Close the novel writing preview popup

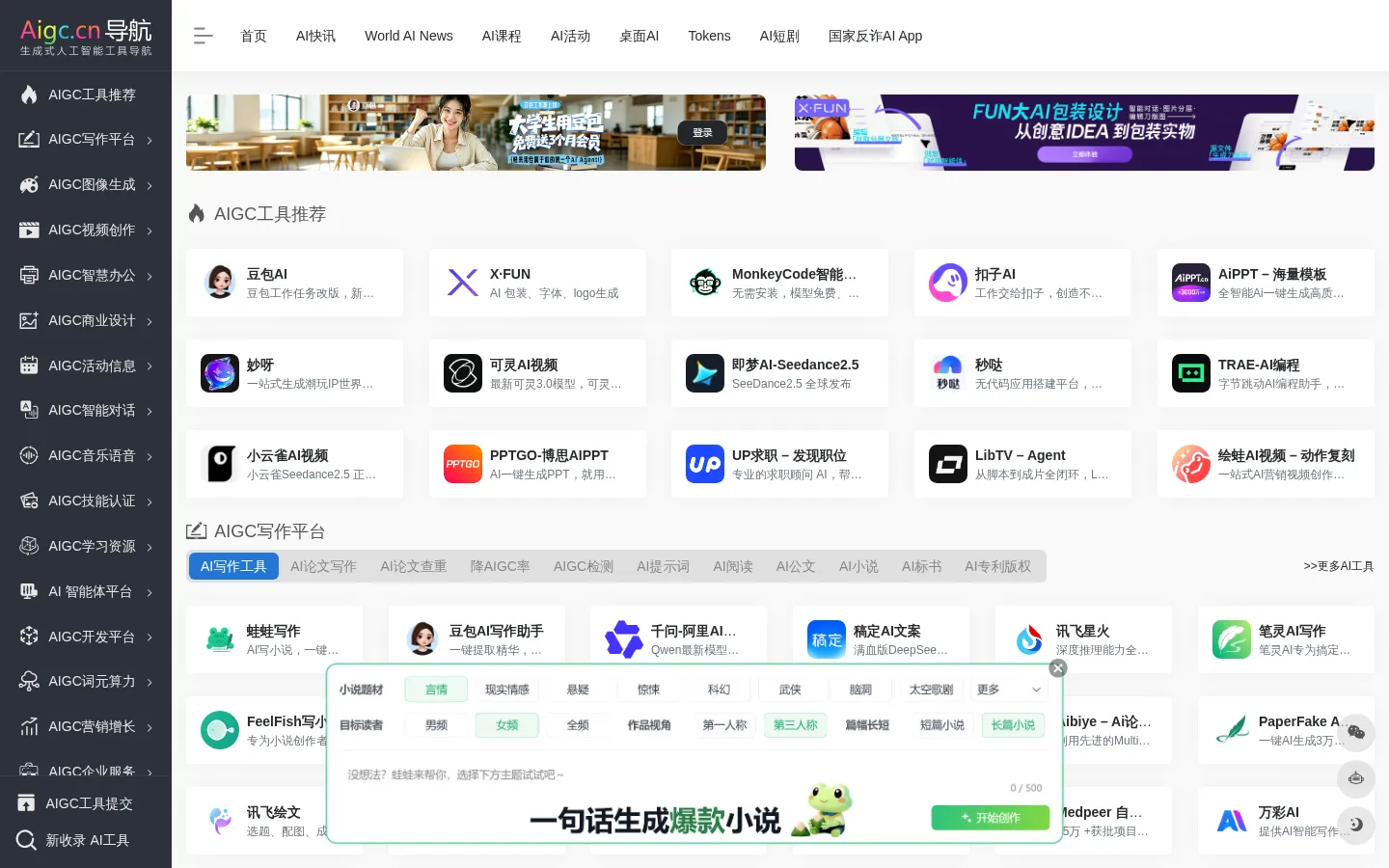coord(1058,668)
